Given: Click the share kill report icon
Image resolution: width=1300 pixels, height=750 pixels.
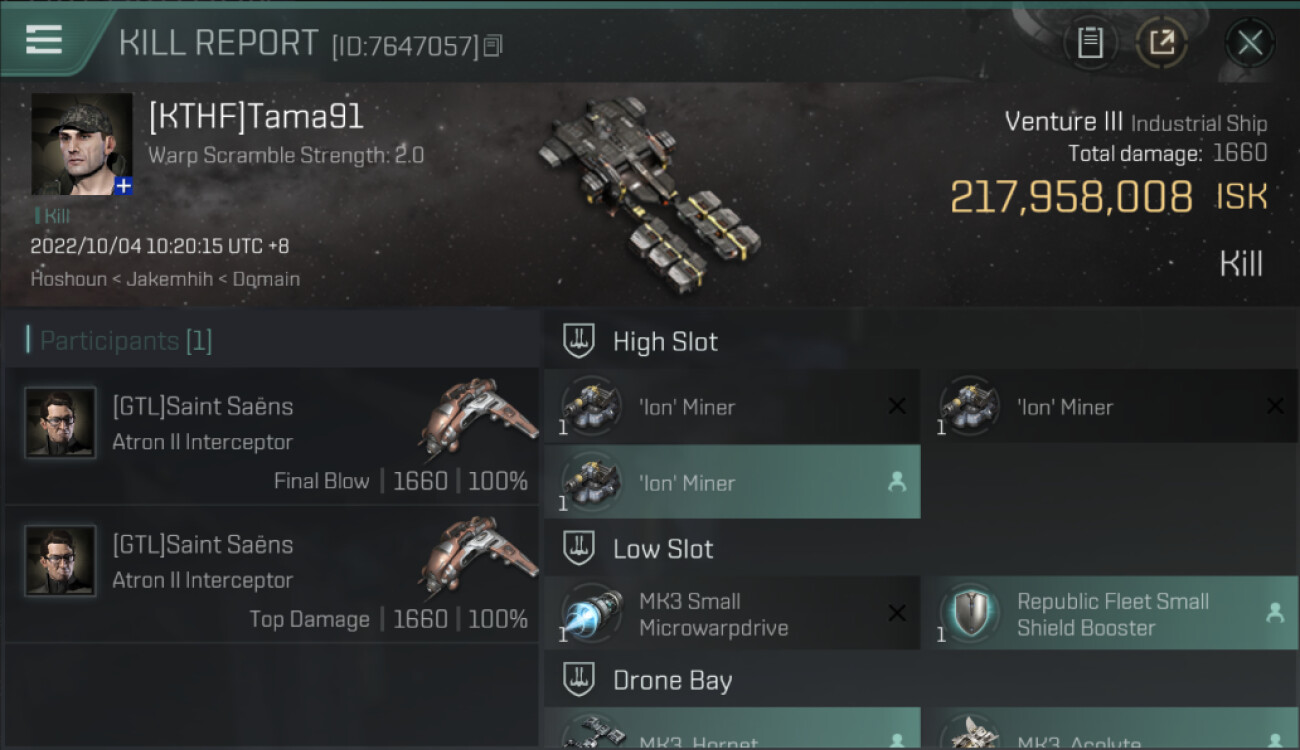Looking at the screenshot, I should coord(1161,43).
